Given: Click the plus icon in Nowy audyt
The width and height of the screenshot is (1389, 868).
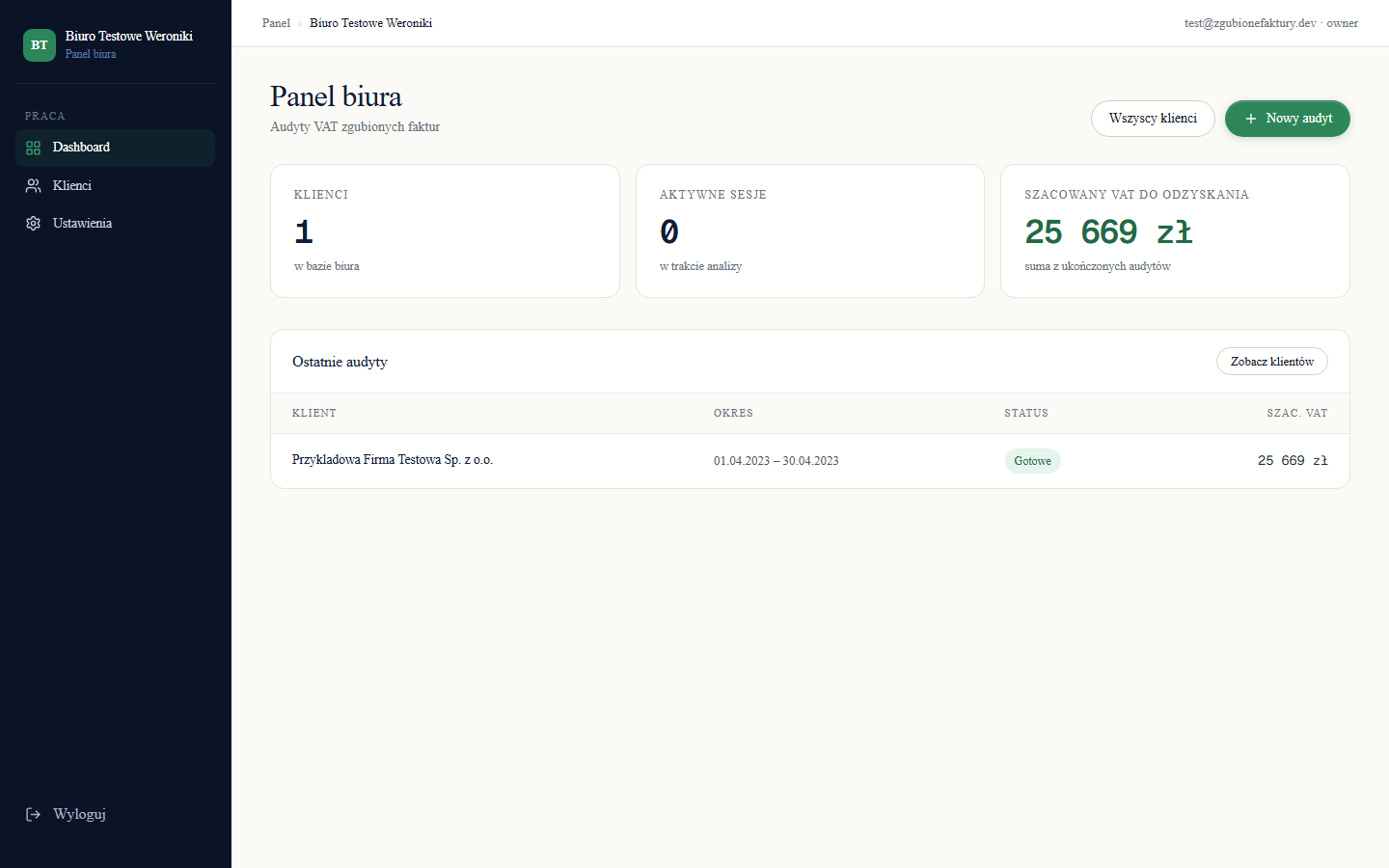Looking at the screenshot, I should (1251, 119).
